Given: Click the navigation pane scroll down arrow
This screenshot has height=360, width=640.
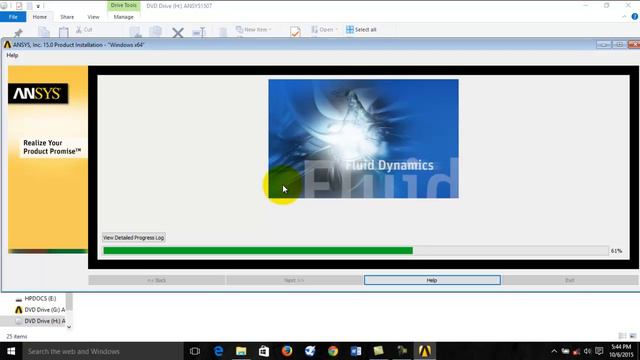Looking at the screenshot, I should tap(69, 327).
